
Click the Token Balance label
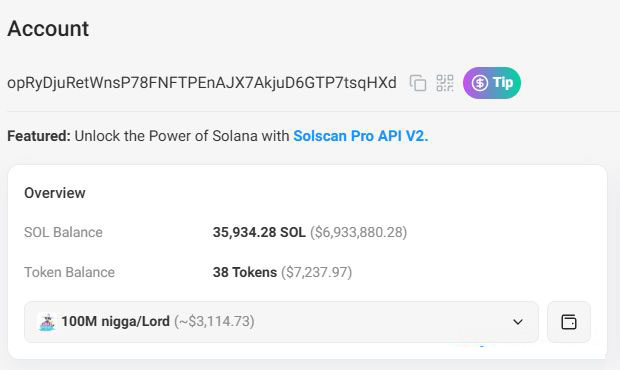(69, 272)
